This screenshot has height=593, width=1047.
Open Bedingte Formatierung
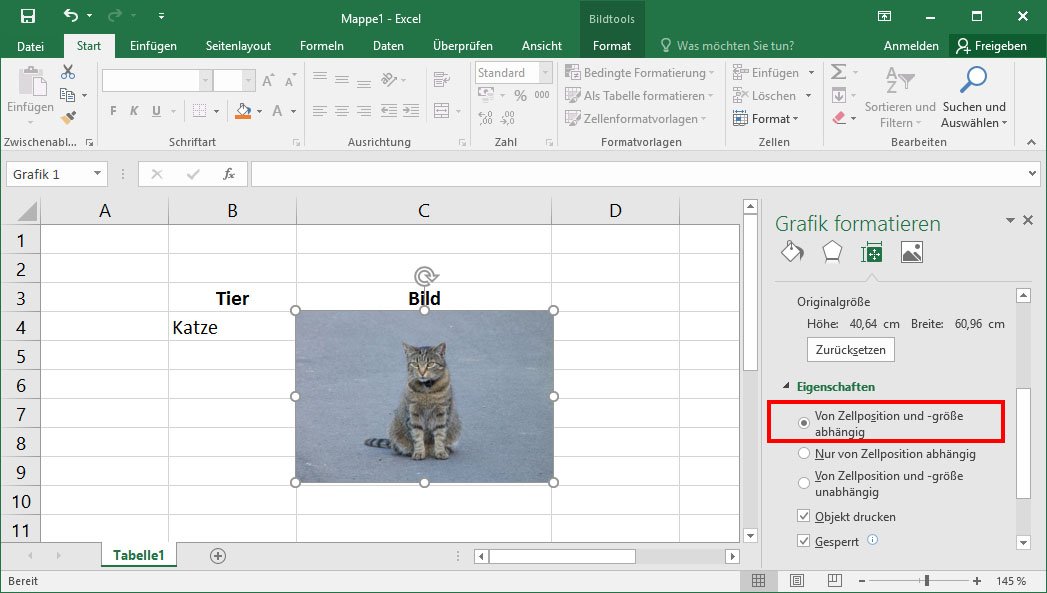pyautogui.click(x=640, y=71)
